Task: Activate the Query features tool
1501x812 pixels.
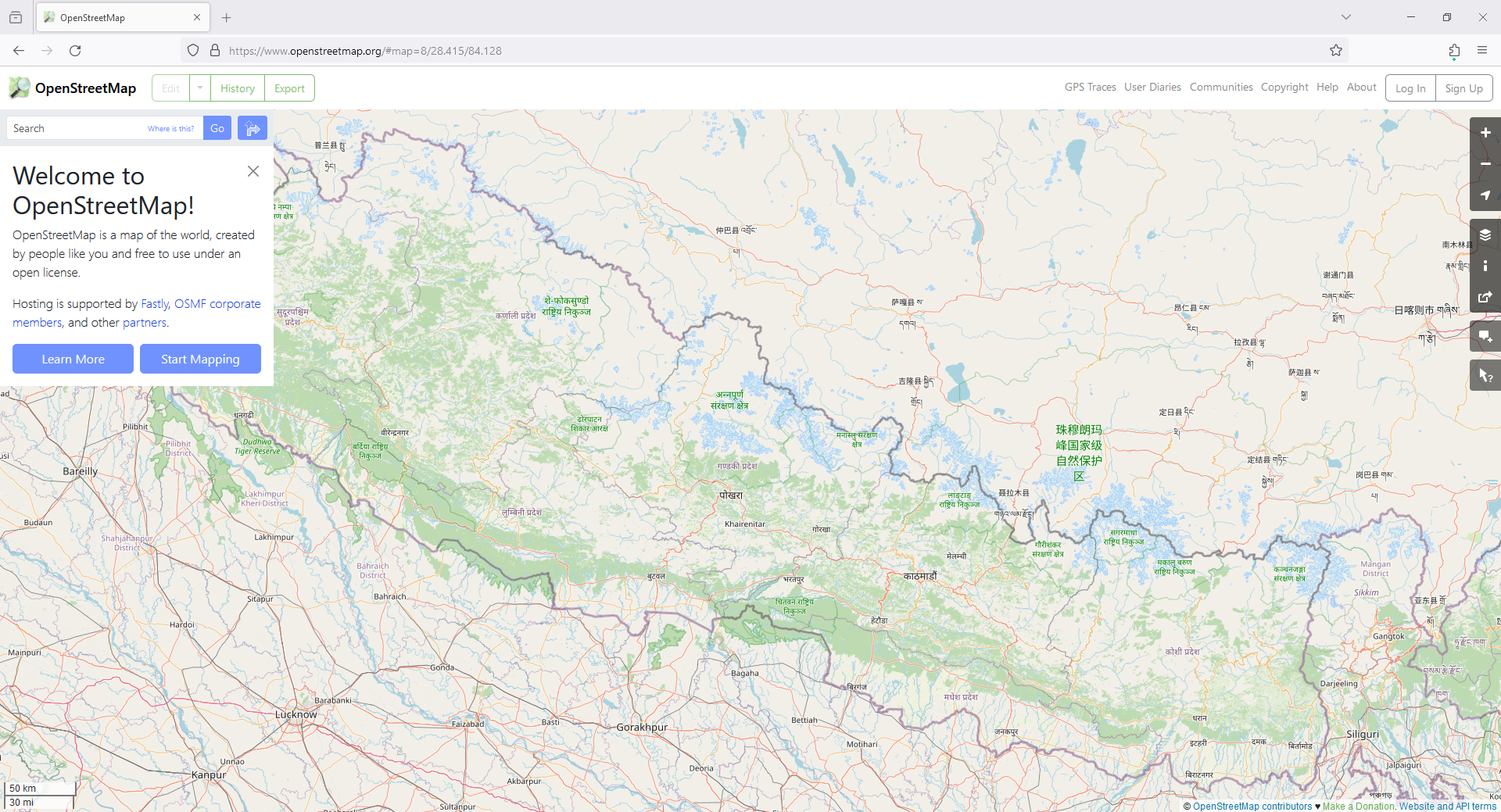Action: (1485, 376)
